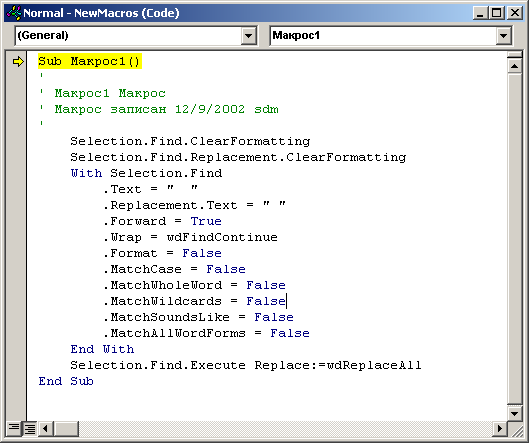Open the (General) object dropdown arrow
529x443 pixels.
pos(249,35)
